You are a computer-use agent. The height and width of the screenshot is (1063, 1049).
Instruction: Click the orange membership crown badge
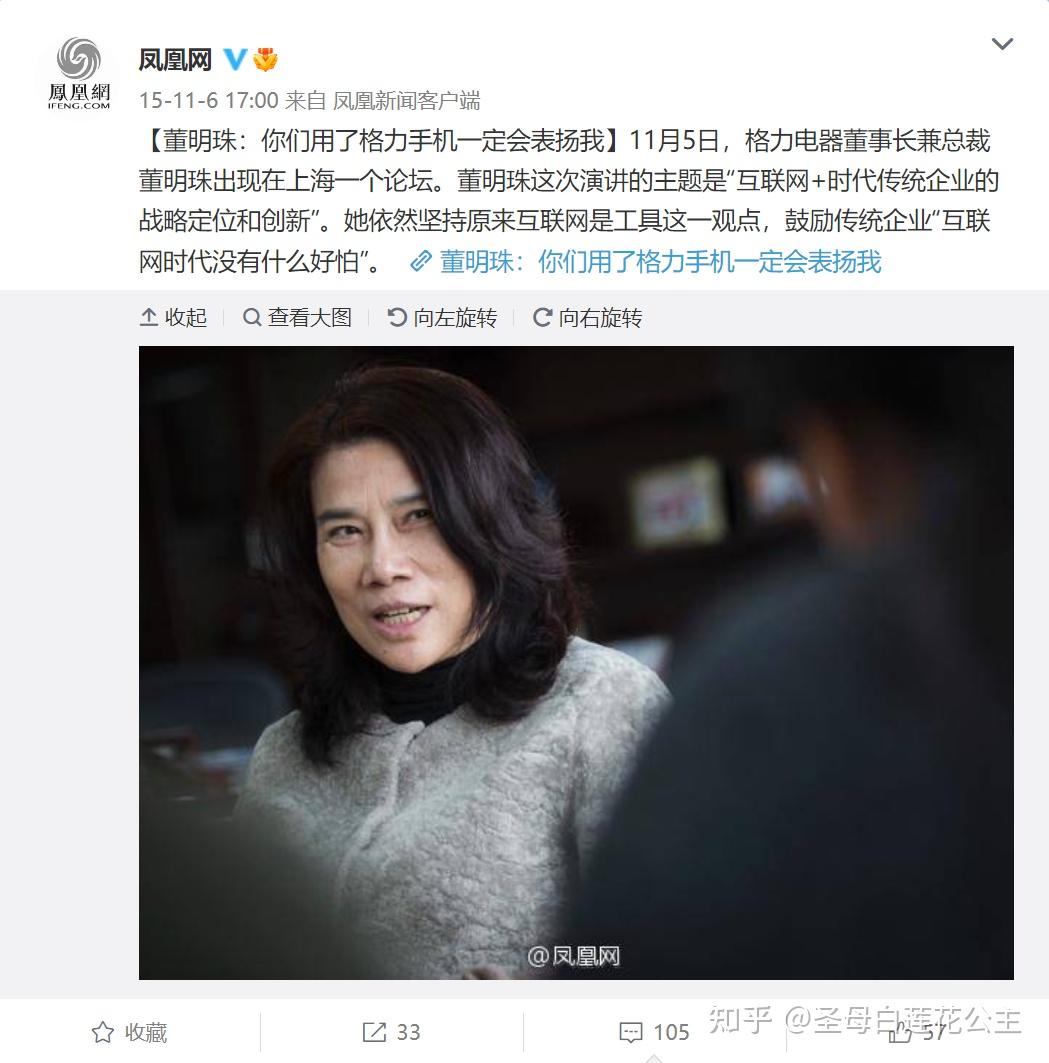[265, 60]
